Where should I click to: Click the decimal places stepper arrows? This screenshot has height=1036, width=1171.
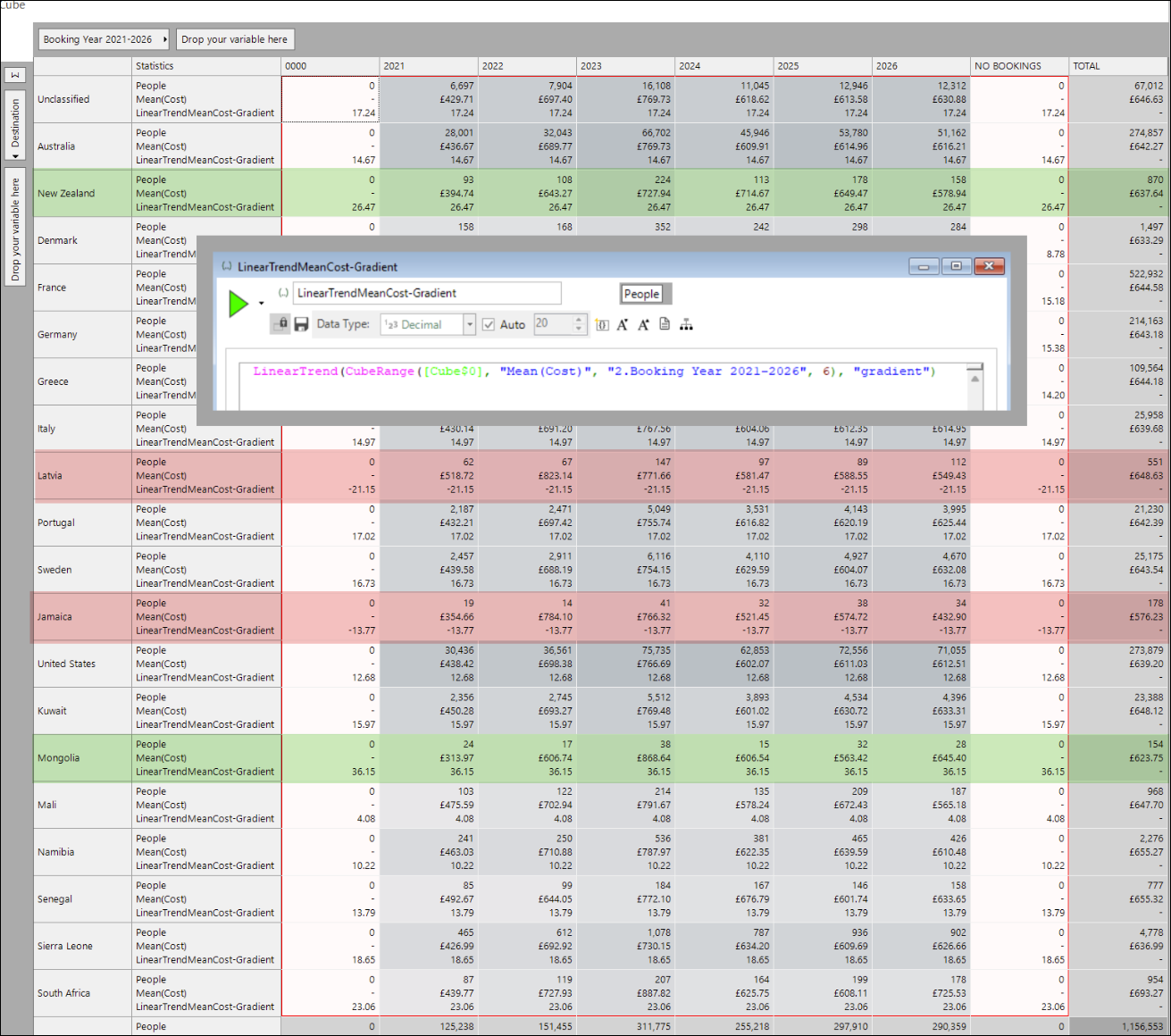[x=578, y=324]
